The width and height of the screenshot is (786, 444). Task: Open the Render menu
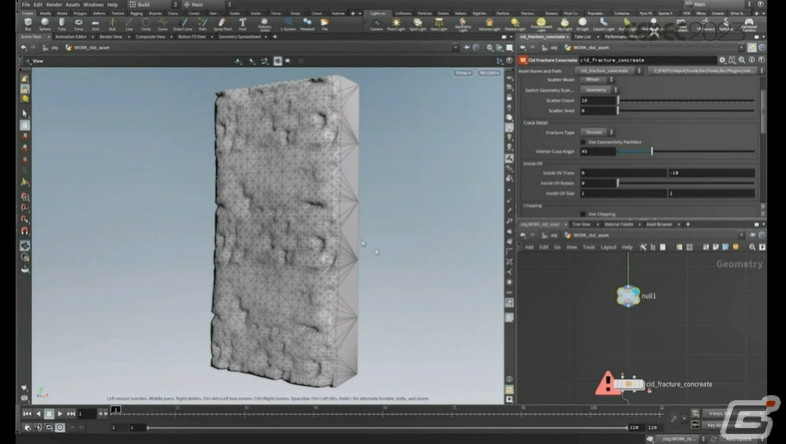pyautogui.click(x=55, y=5)
